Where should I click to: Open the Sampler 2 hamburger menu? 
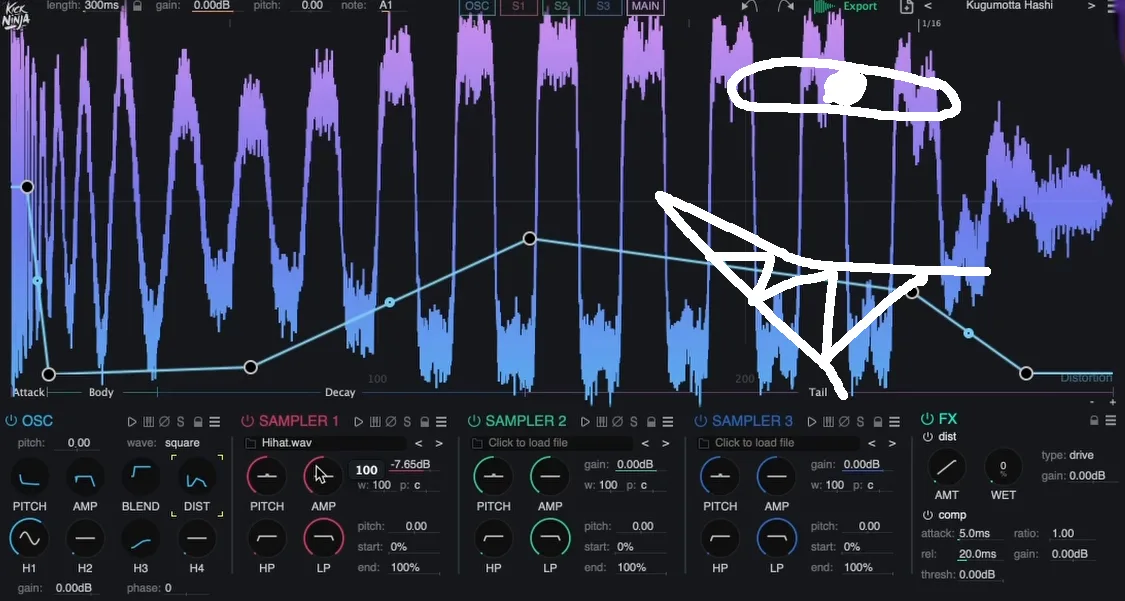coord(668,422)
